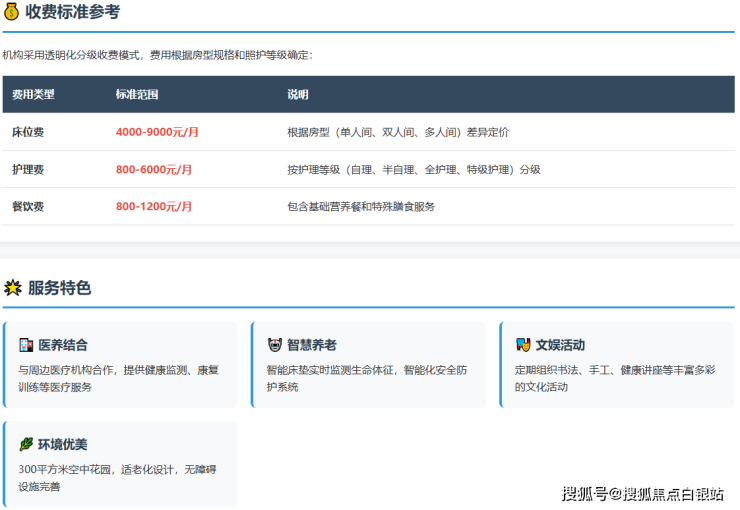Viewport: 740px width, 510px height.
Task: Open the 文娱活动 service card title
Action: point(560,345)
